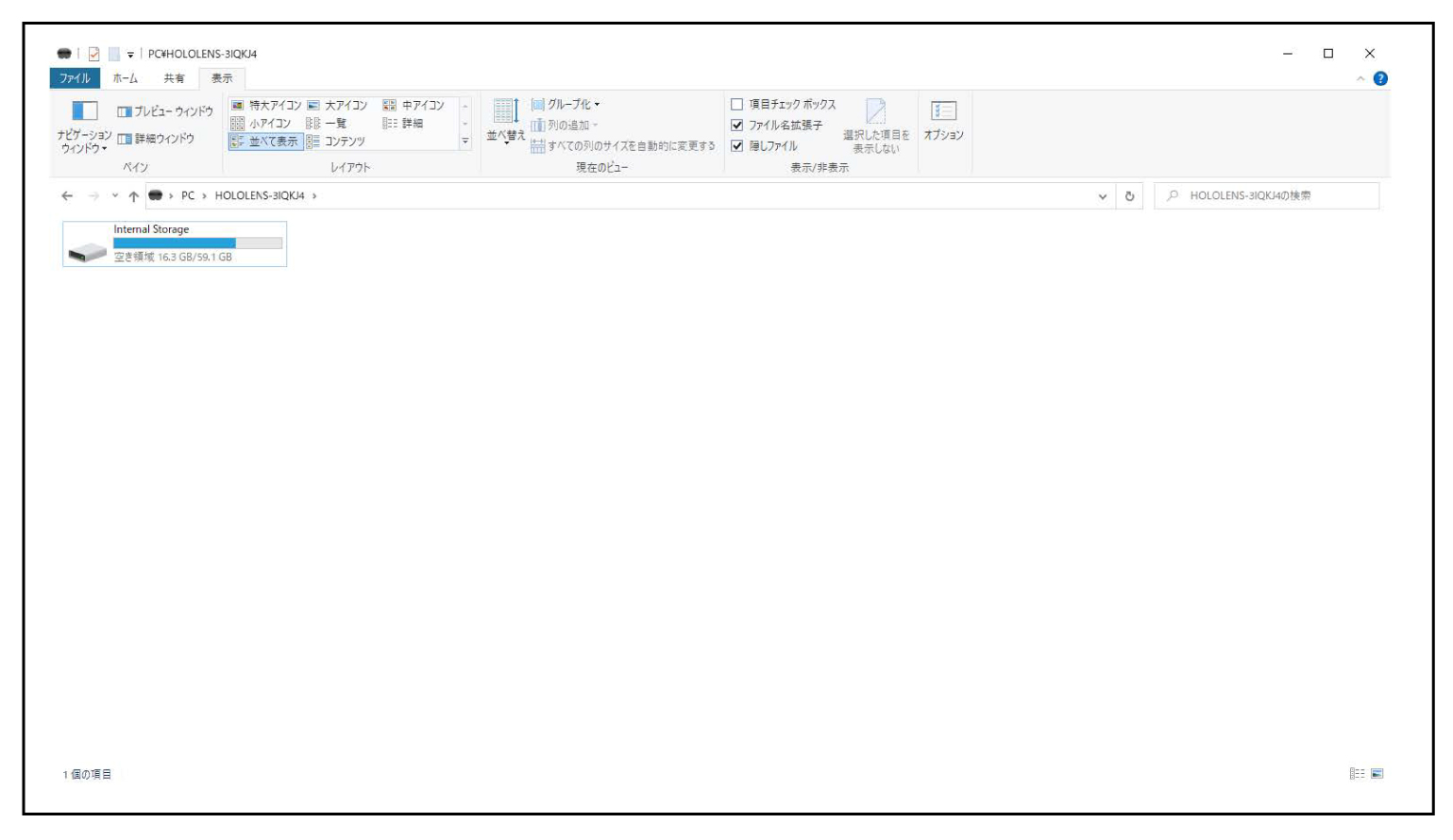
Task: Switch to Small icons (小アイコン) layout
Action: (x=262, y=124)
